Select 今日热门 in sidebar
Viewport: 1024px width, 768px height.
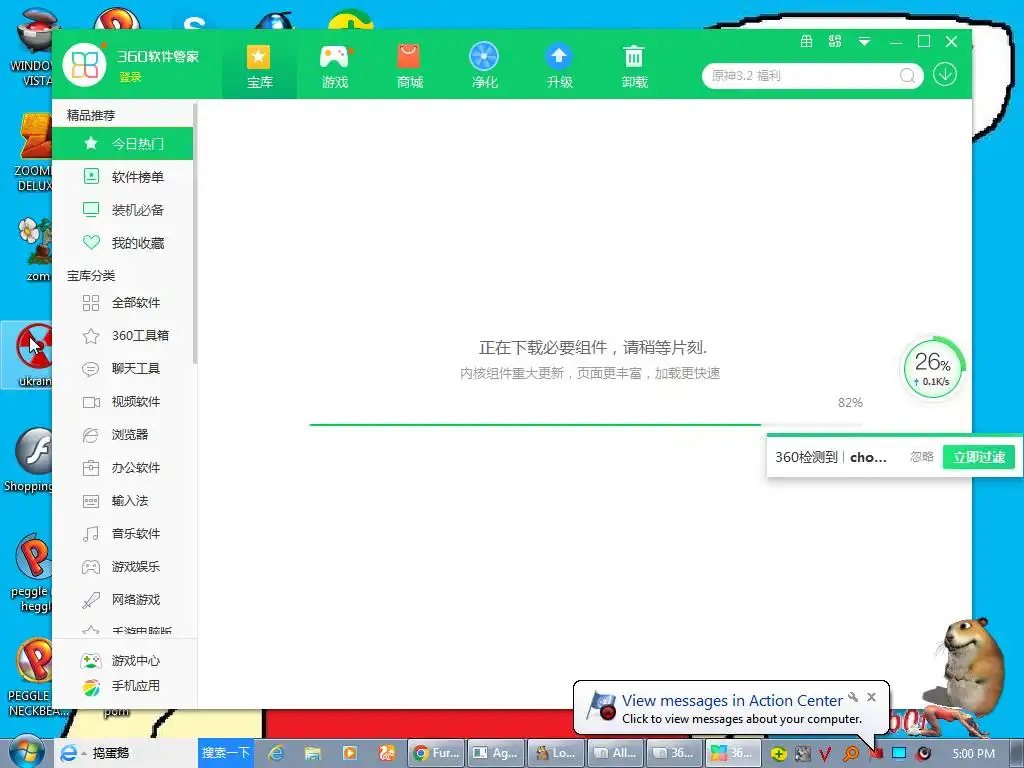coord(123,144)
